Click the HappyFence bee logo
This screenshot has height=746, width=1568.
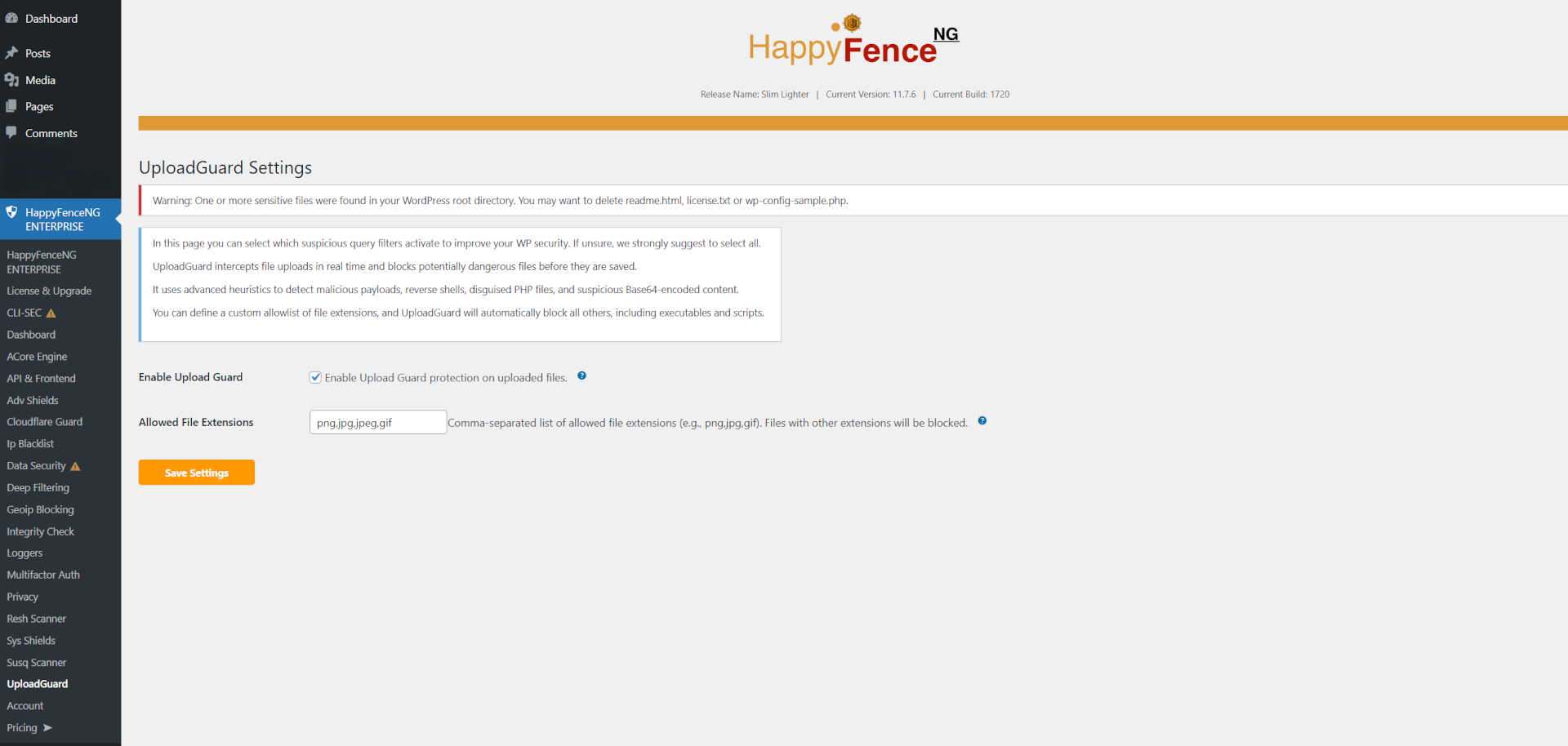tap(852, 23)
